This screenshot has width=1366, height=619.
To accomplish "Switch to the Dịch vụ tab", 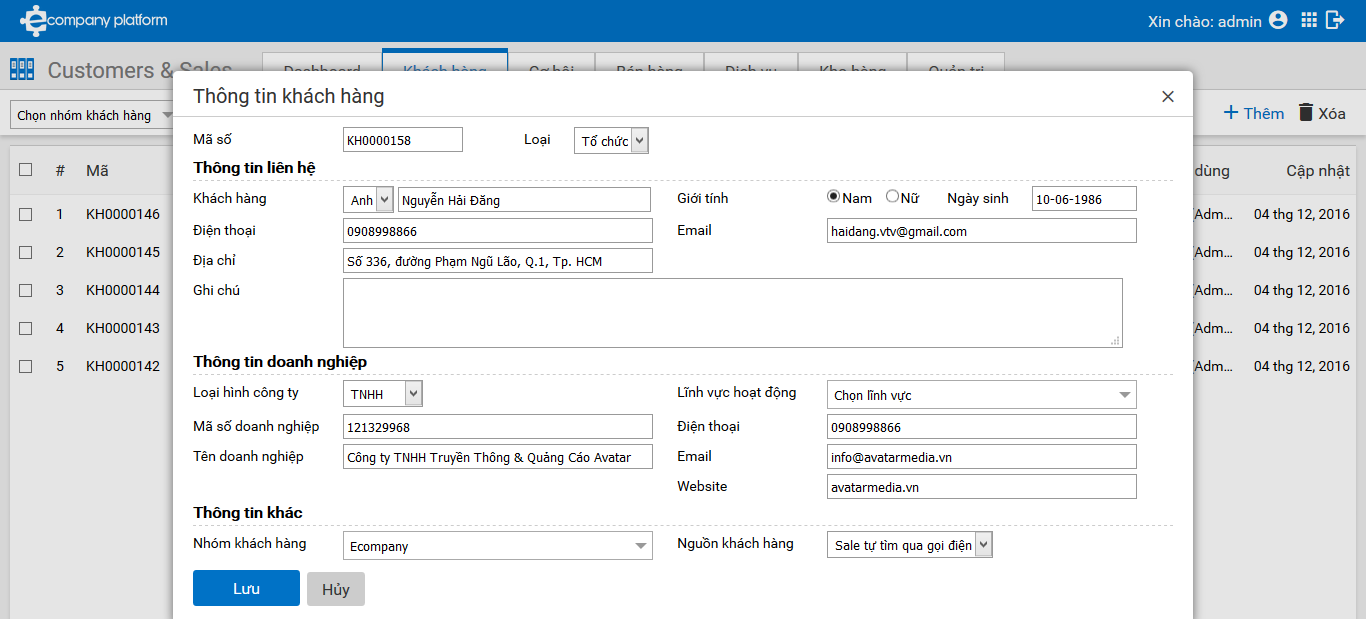I will coord(751,63).
